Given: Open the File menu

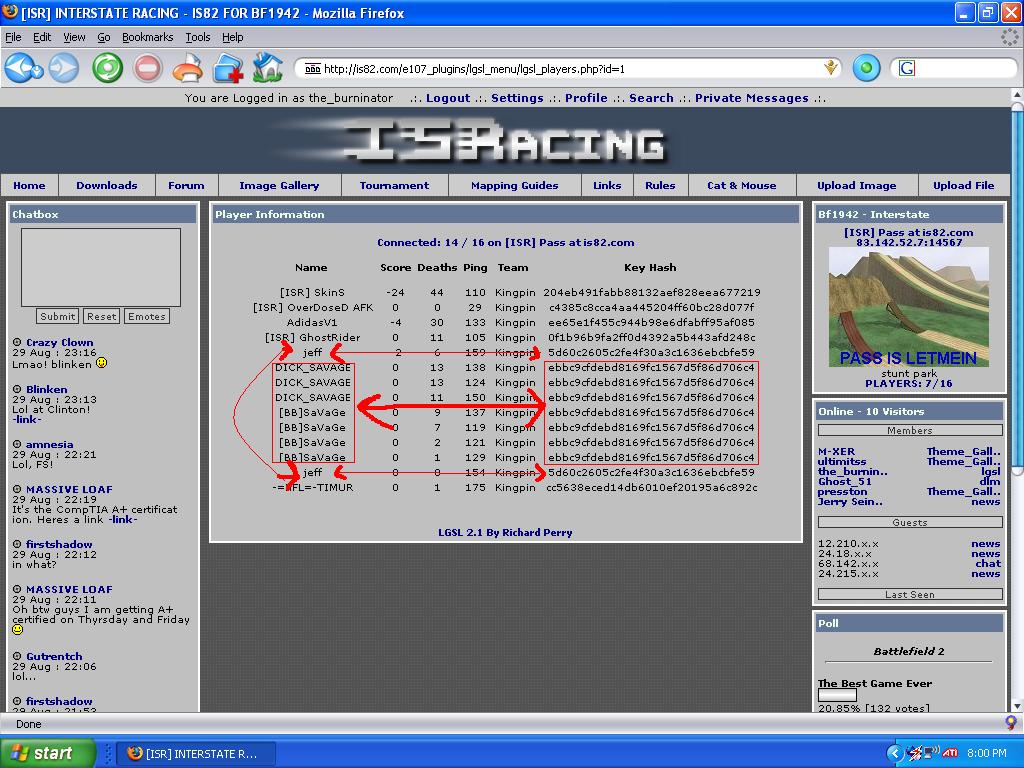Looking at the screenshot, I should [x=13, y=37].
